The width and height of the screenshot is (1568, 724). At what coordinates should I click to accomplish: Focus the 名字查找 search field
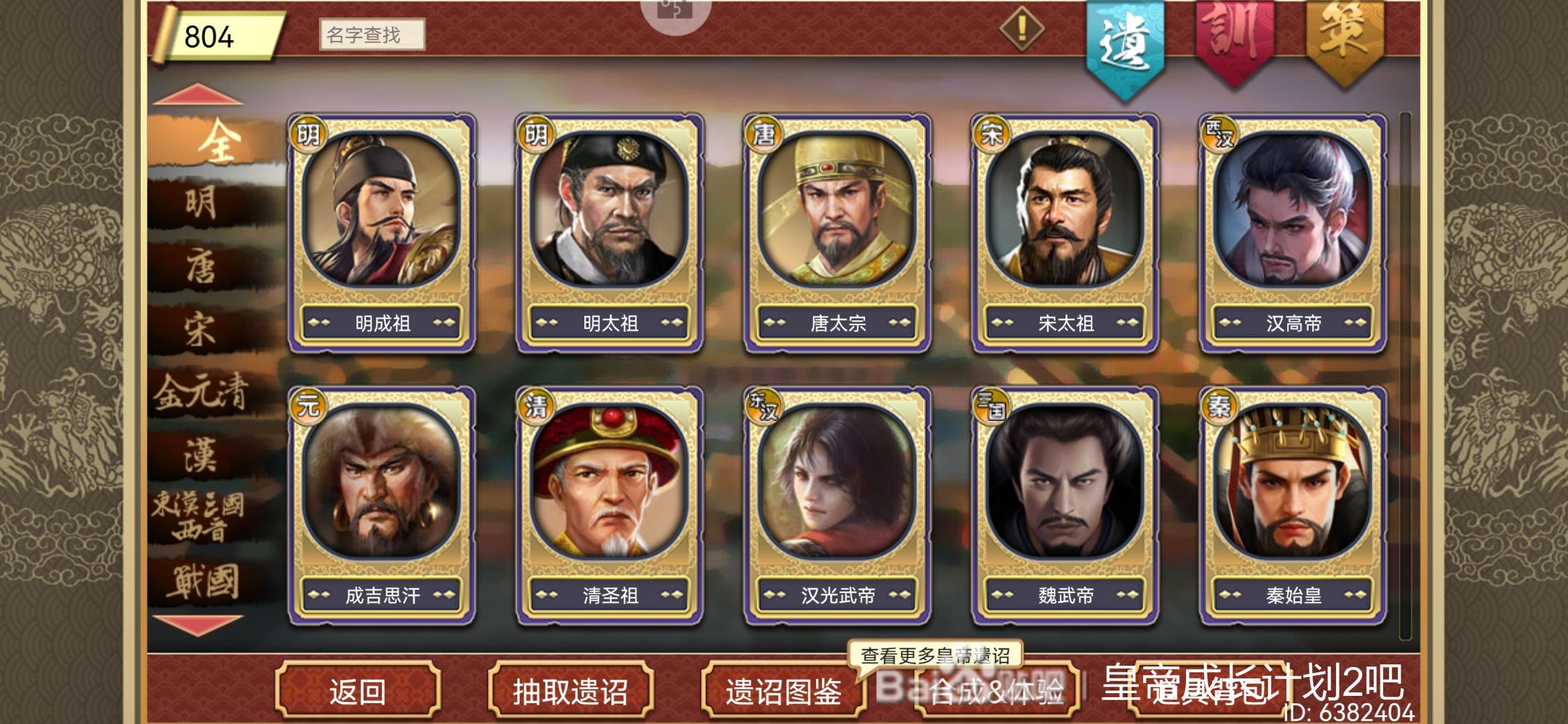[x=372, y=34]
